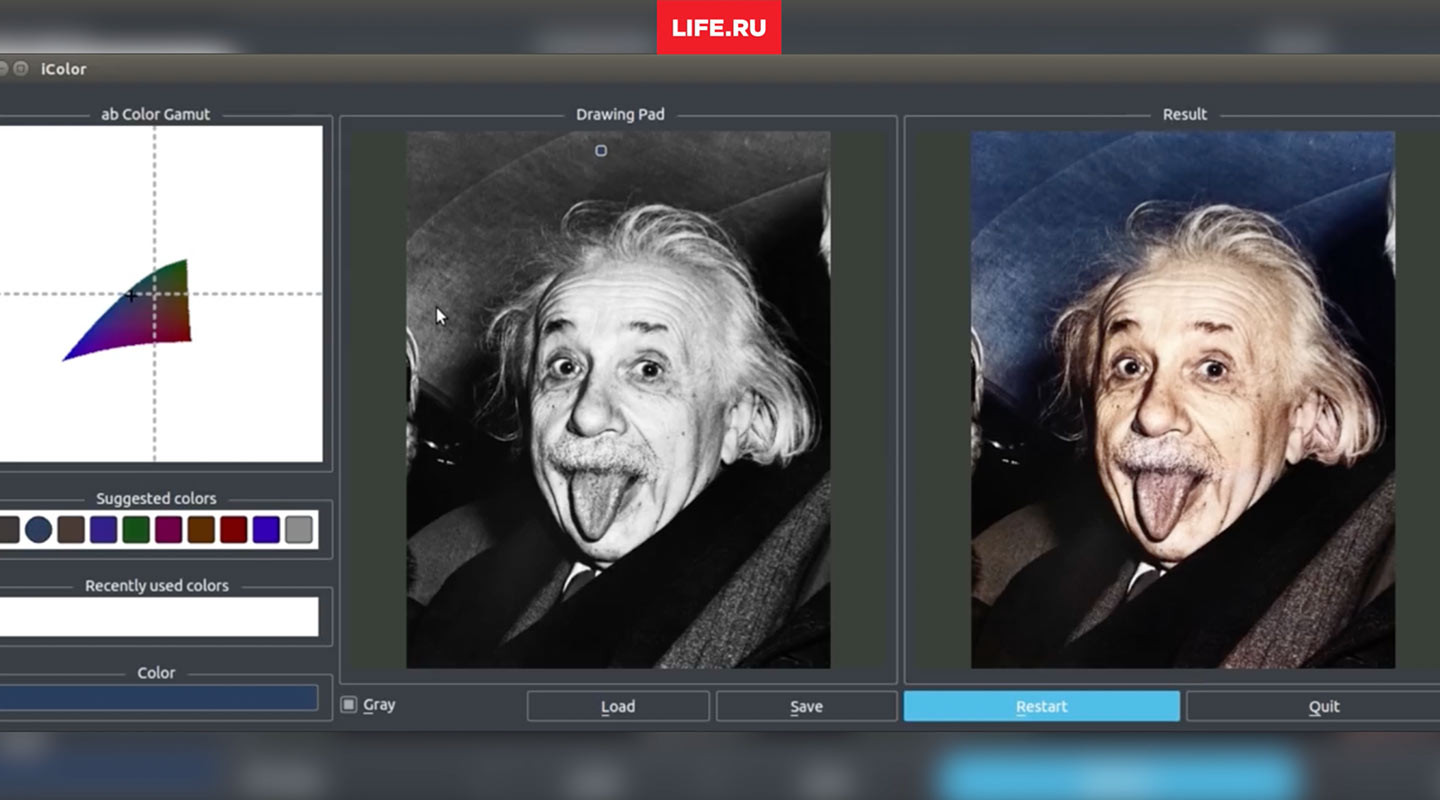Click the Load button
This screenshot has width=1440, height=800.
point(618,706)
